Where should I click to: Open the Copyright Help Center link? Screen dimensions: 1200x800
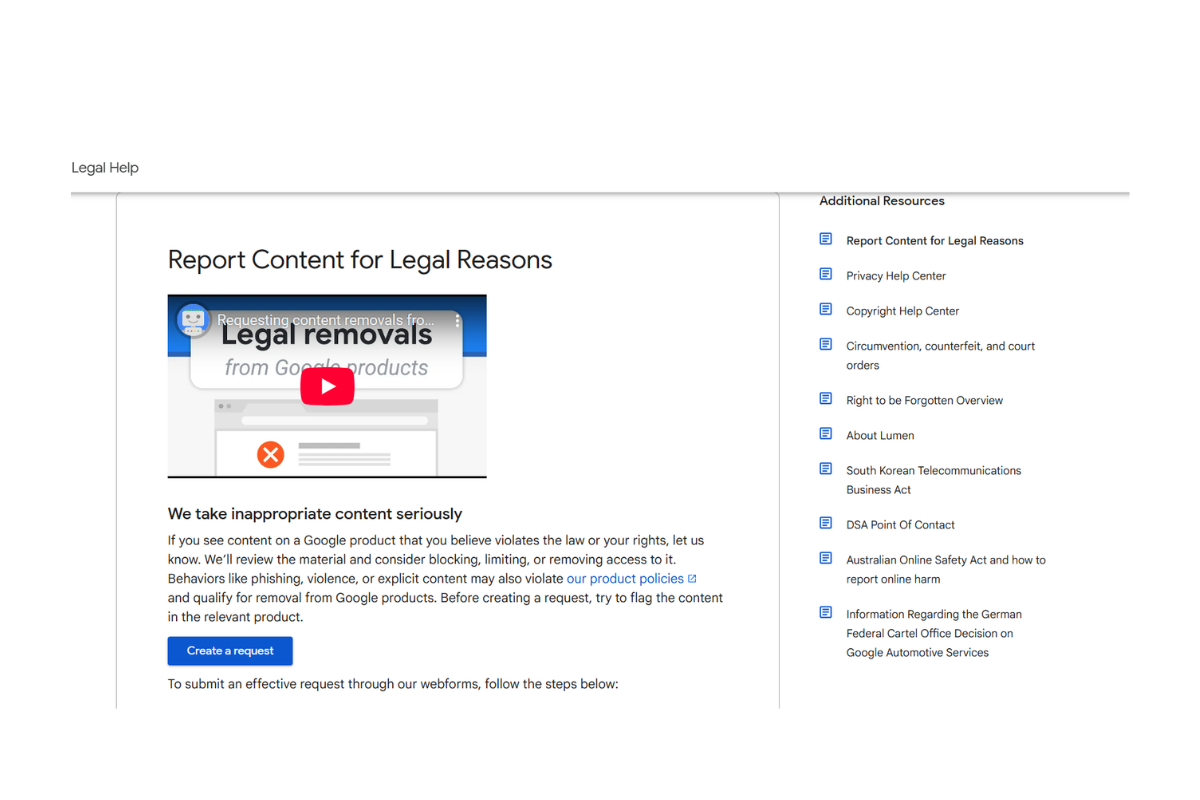[903, 311]
